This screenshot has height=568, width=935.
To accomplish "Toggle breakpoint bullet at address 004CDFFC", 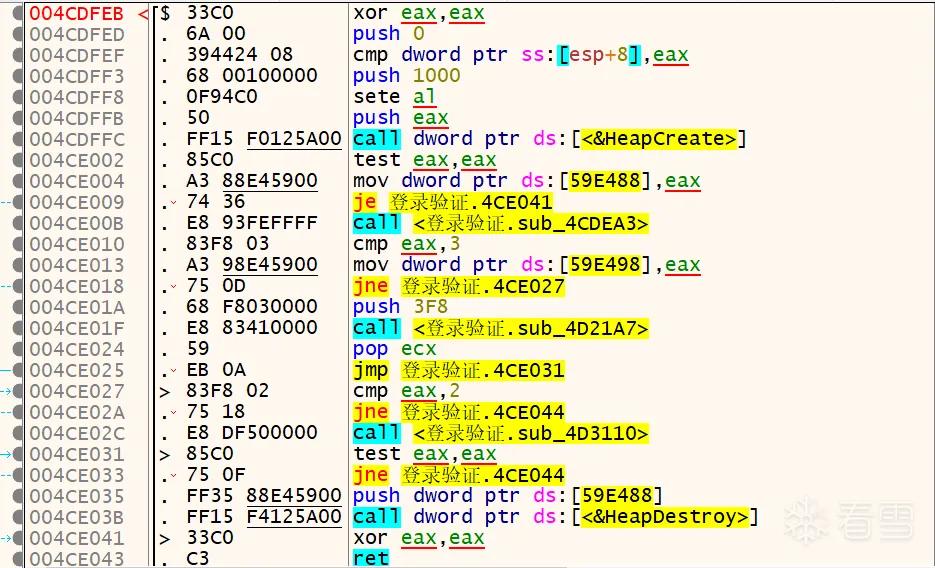I will 18,139.
